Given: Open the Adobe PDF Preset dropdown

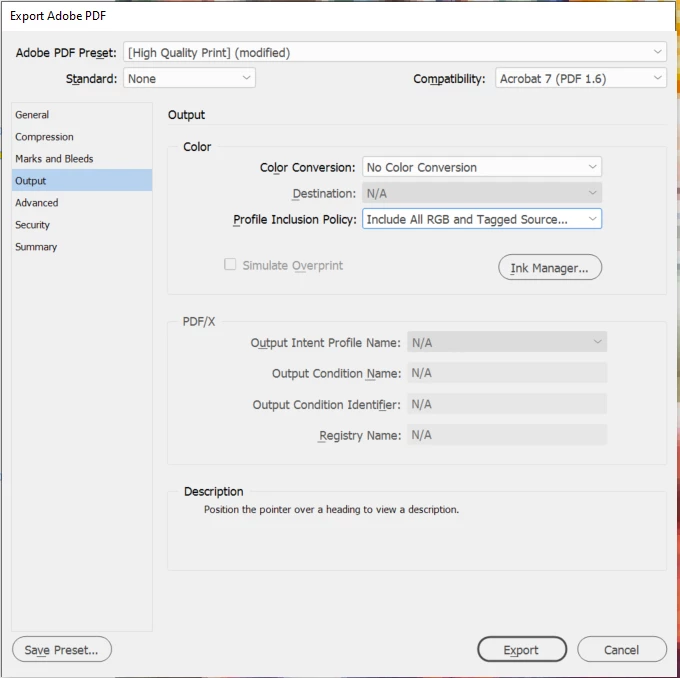Looking at the screenshot, I should click(395, 52).
